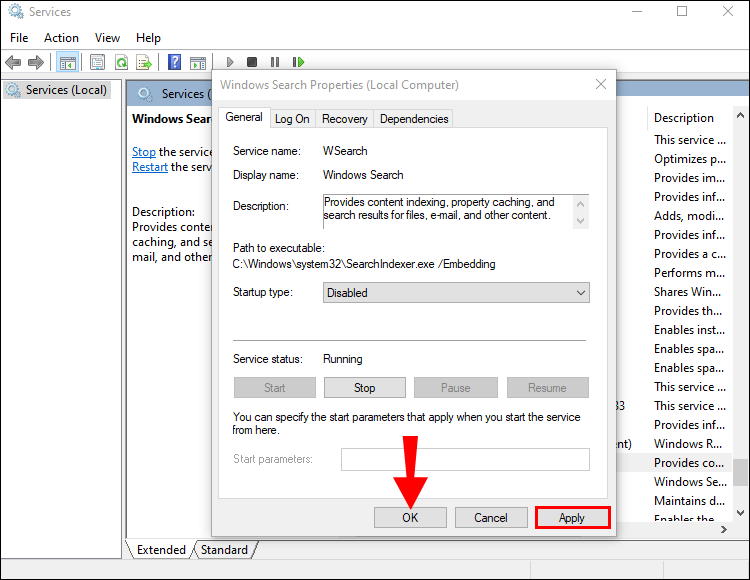Viewport: 750px width, 580px height.
Task: Click the Apply button
Action: [x=572, y=518]
